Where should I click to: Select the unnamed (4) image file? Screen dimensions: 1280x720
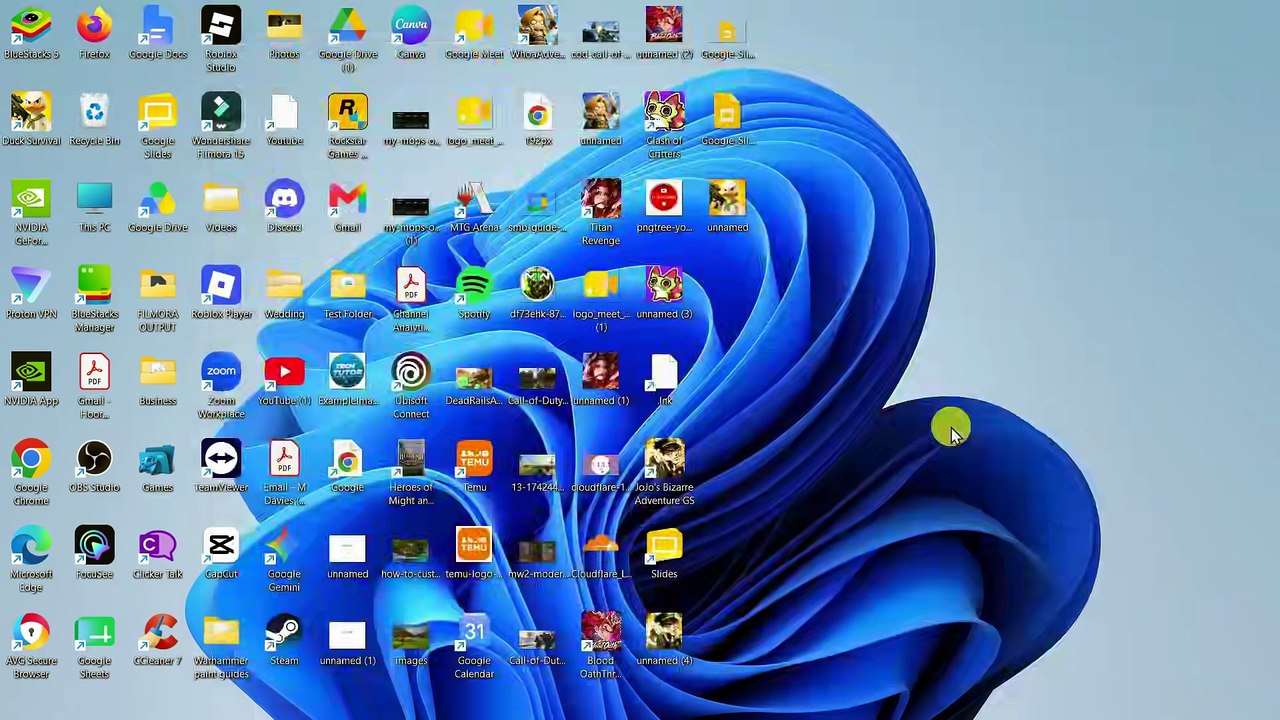click(x=664, y=632)
